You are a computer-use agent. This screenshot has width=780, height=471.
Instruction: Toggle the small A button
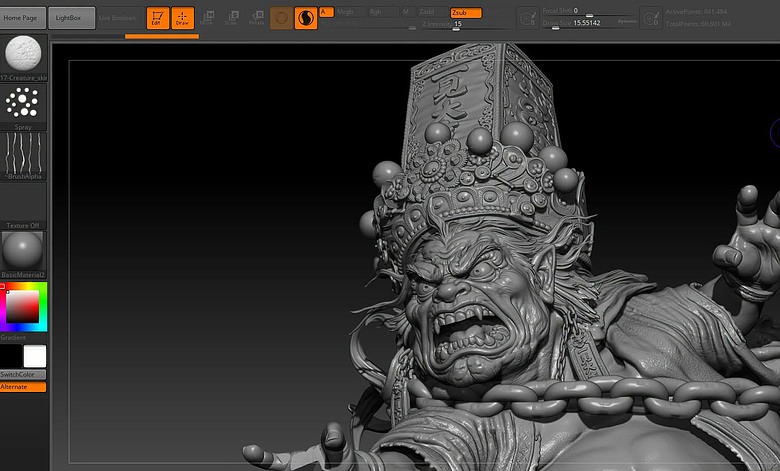click(326, 12)
